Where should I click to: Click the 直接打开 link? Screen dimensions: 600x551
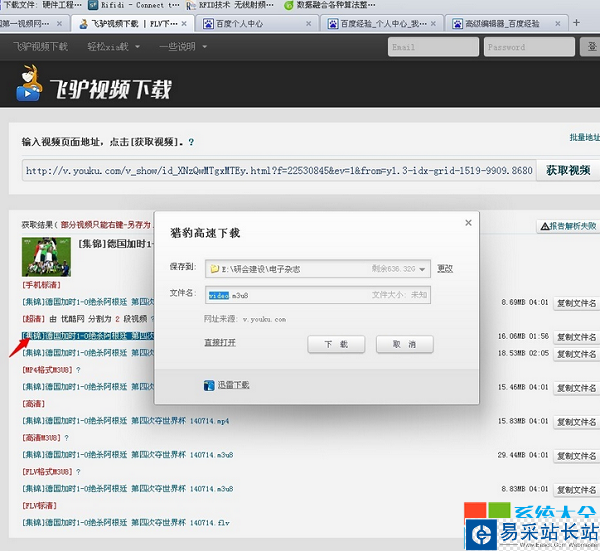220,343
